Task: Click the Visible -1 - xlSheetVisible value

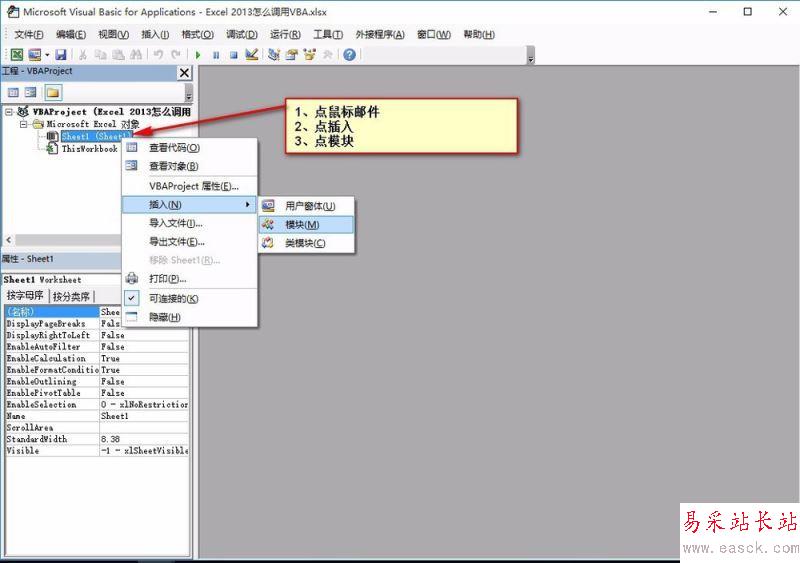Action: tap(144, 451)
